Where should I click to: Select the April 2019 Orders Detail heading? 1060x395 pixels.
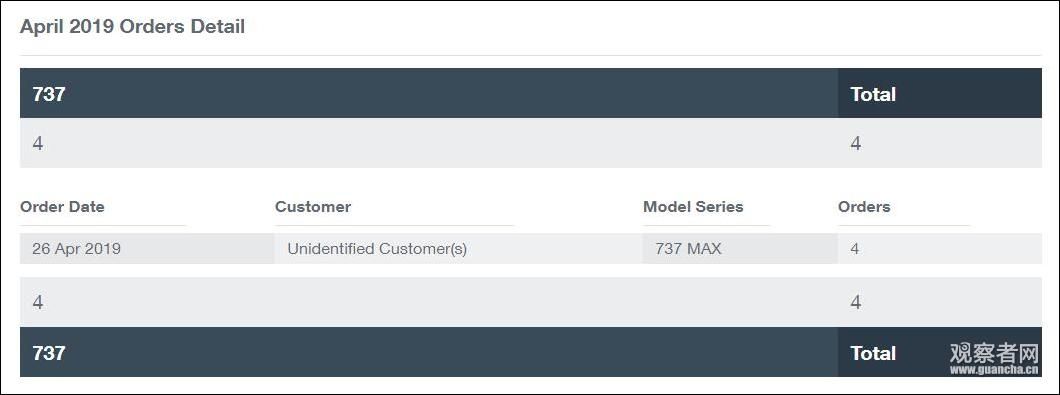pos(132,27)
